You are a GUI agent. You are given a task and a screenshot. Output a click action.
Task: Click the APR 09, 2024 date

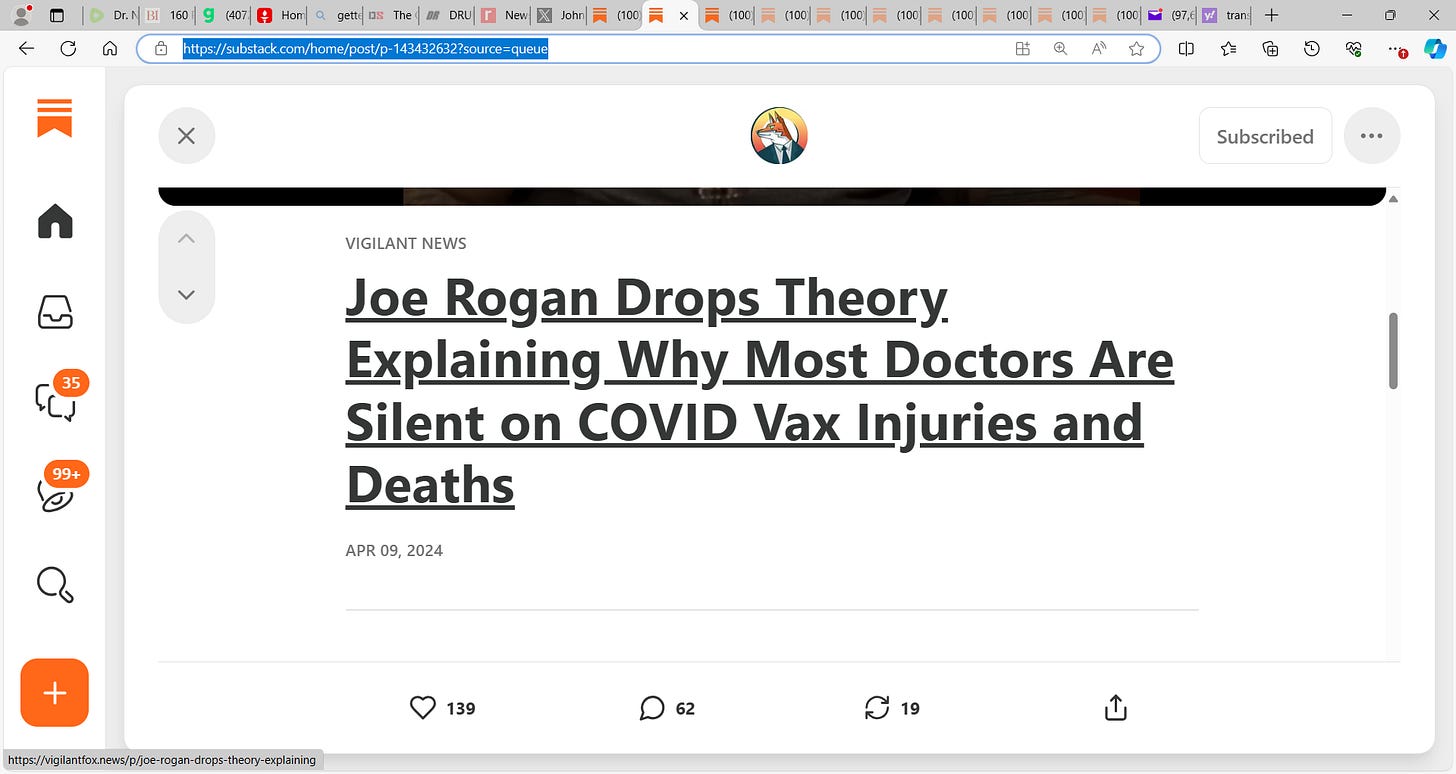(394, 550)
